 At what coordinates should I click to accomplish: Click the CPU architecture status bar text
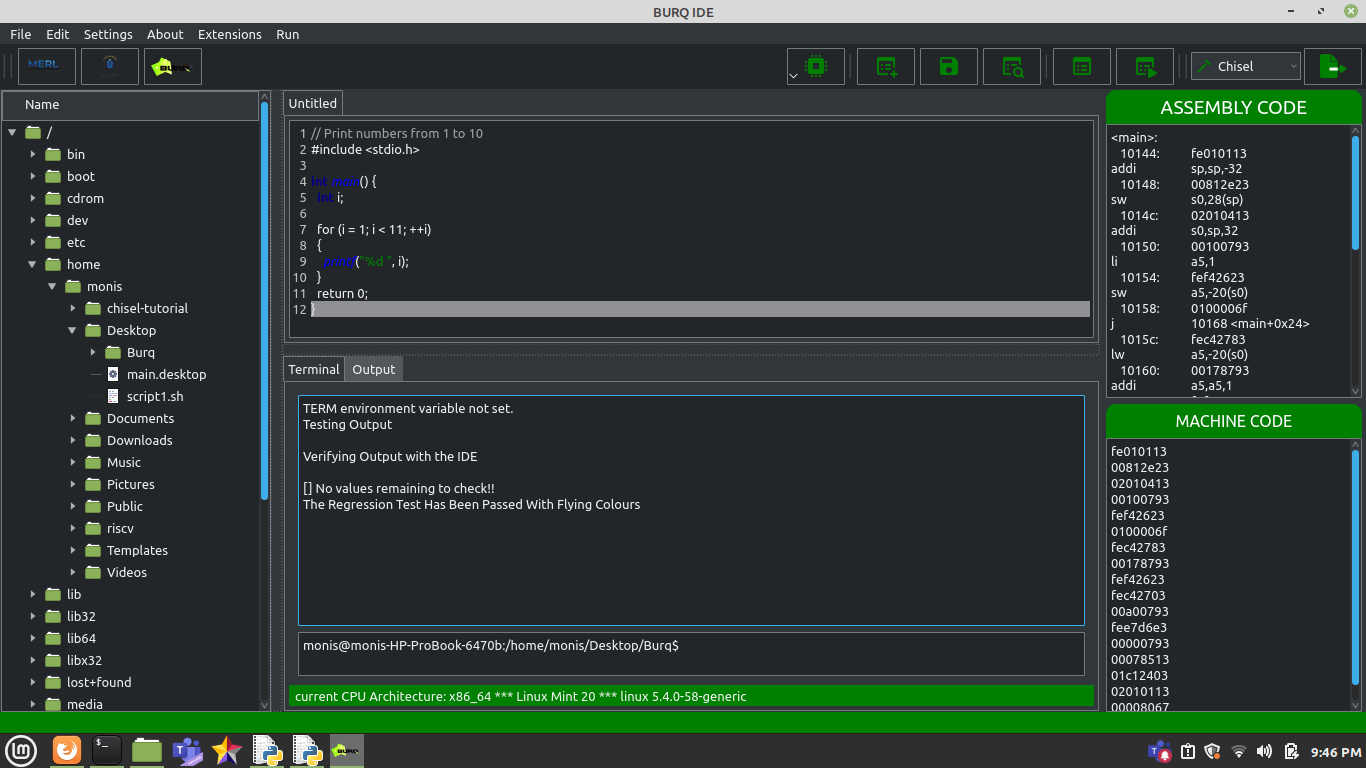520,696
